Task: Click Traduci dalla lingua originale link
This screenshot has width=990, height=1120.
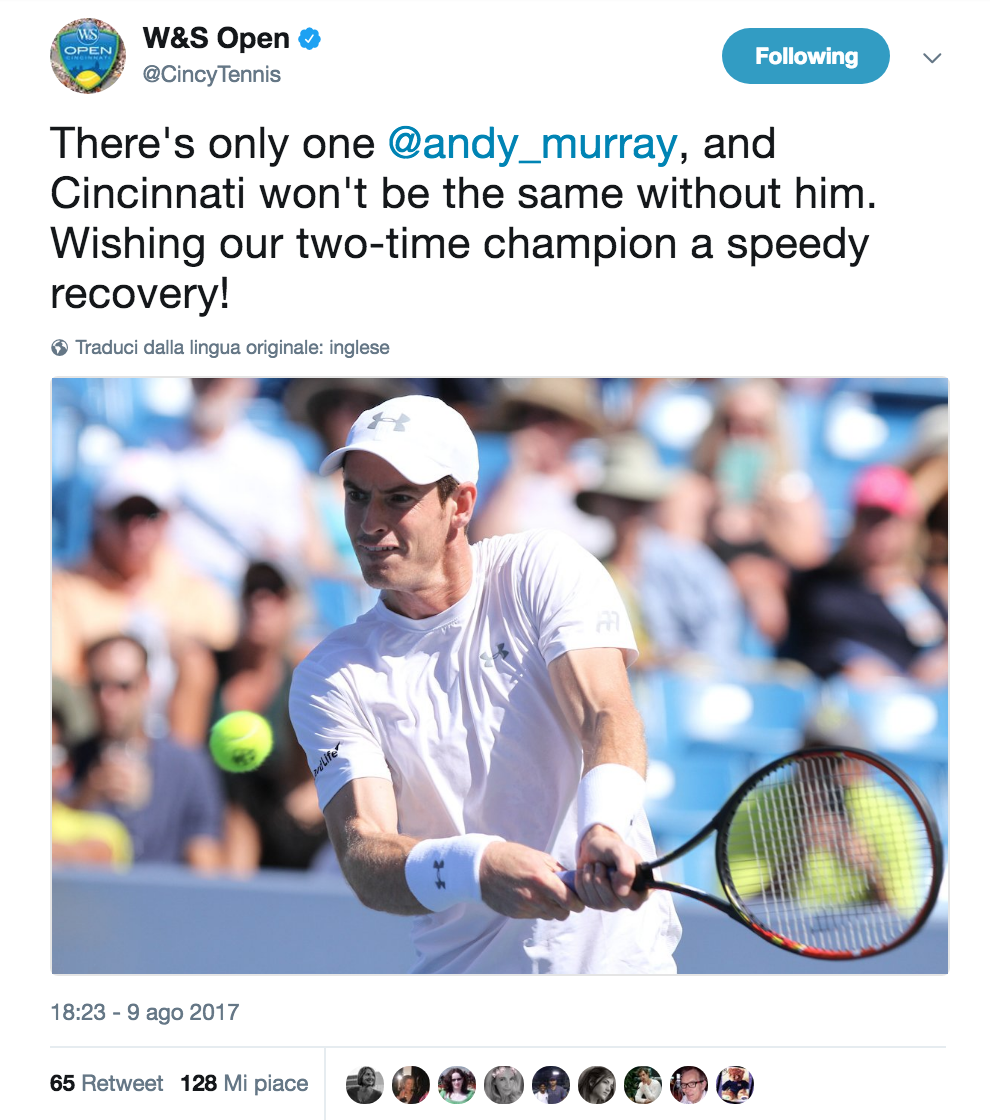Action: (x=232, y=348)
